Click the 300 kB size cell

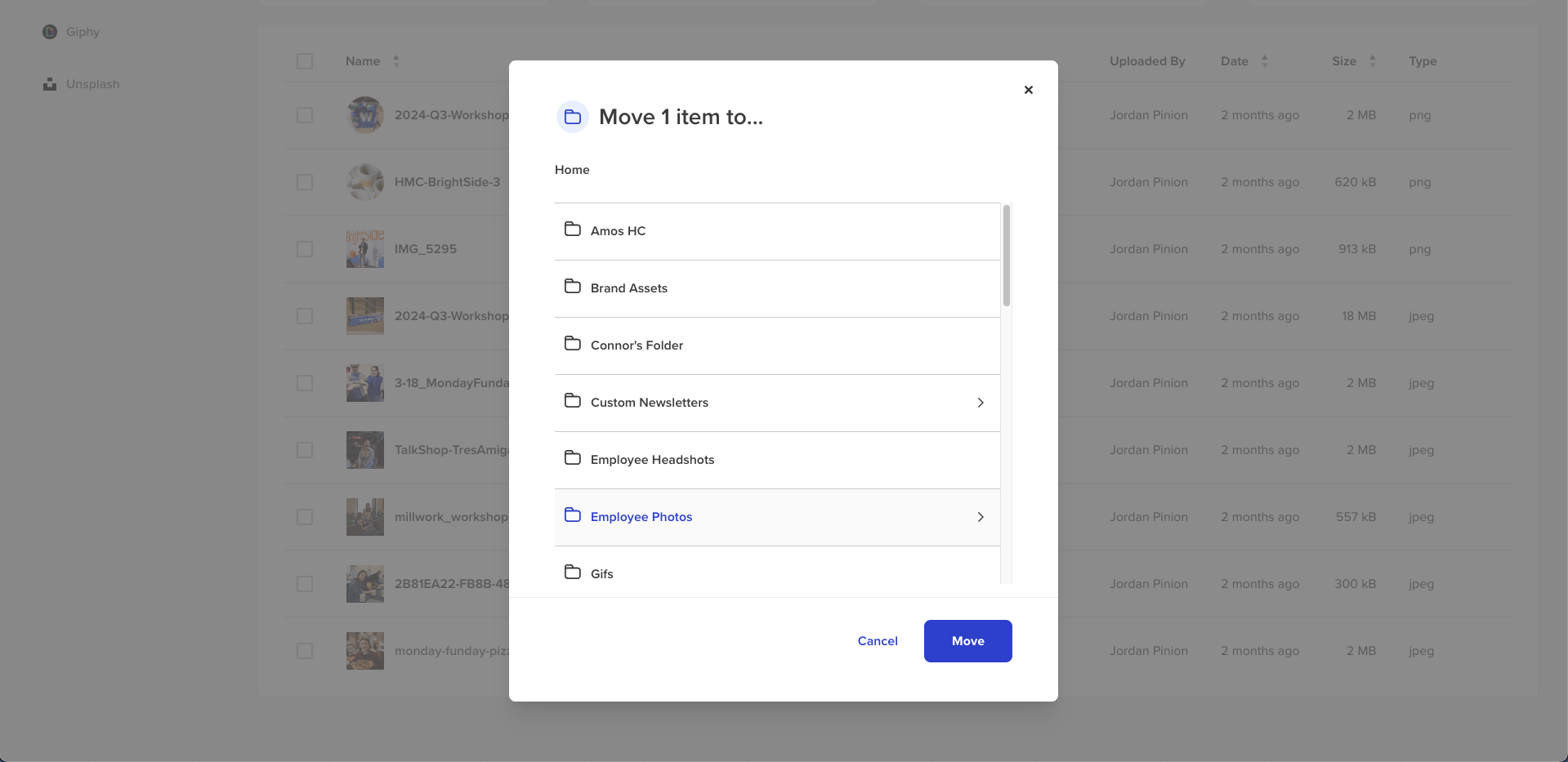[1356, 584]
